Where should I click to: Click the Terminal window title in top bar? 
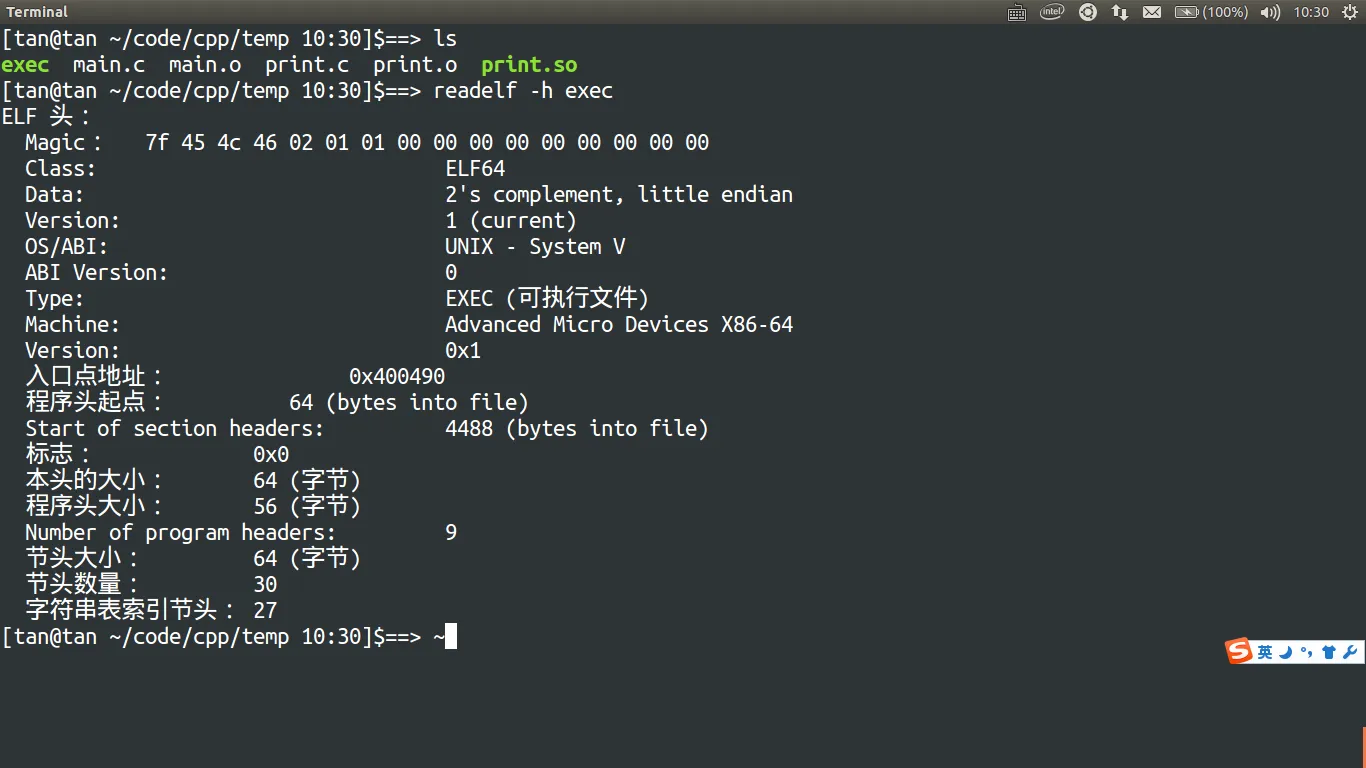click(37, 12)
